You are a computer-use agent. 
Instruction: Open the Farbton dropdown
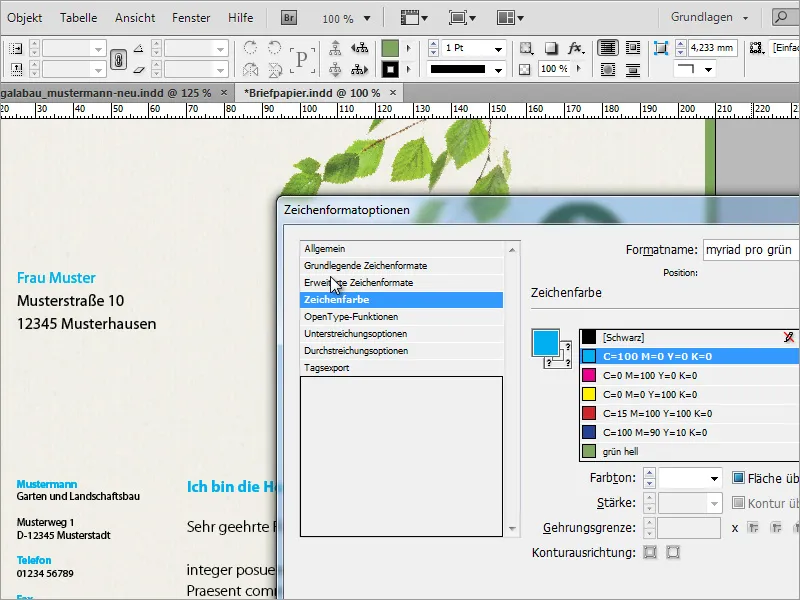714,479
